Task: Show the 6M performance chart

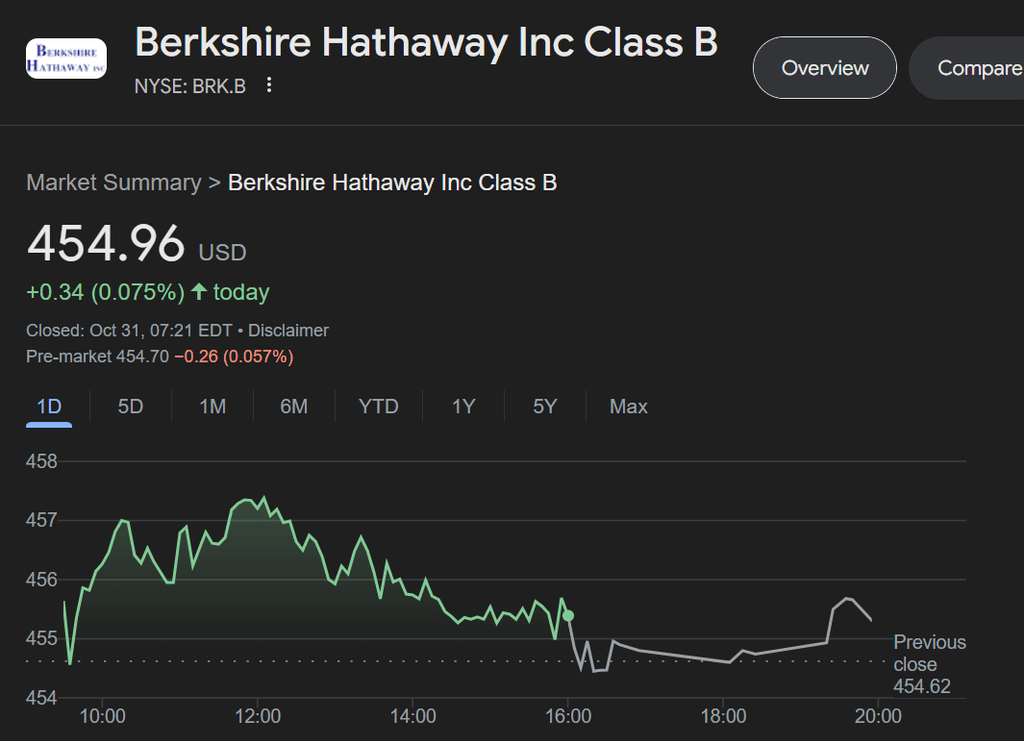Action: pos(294,406)
